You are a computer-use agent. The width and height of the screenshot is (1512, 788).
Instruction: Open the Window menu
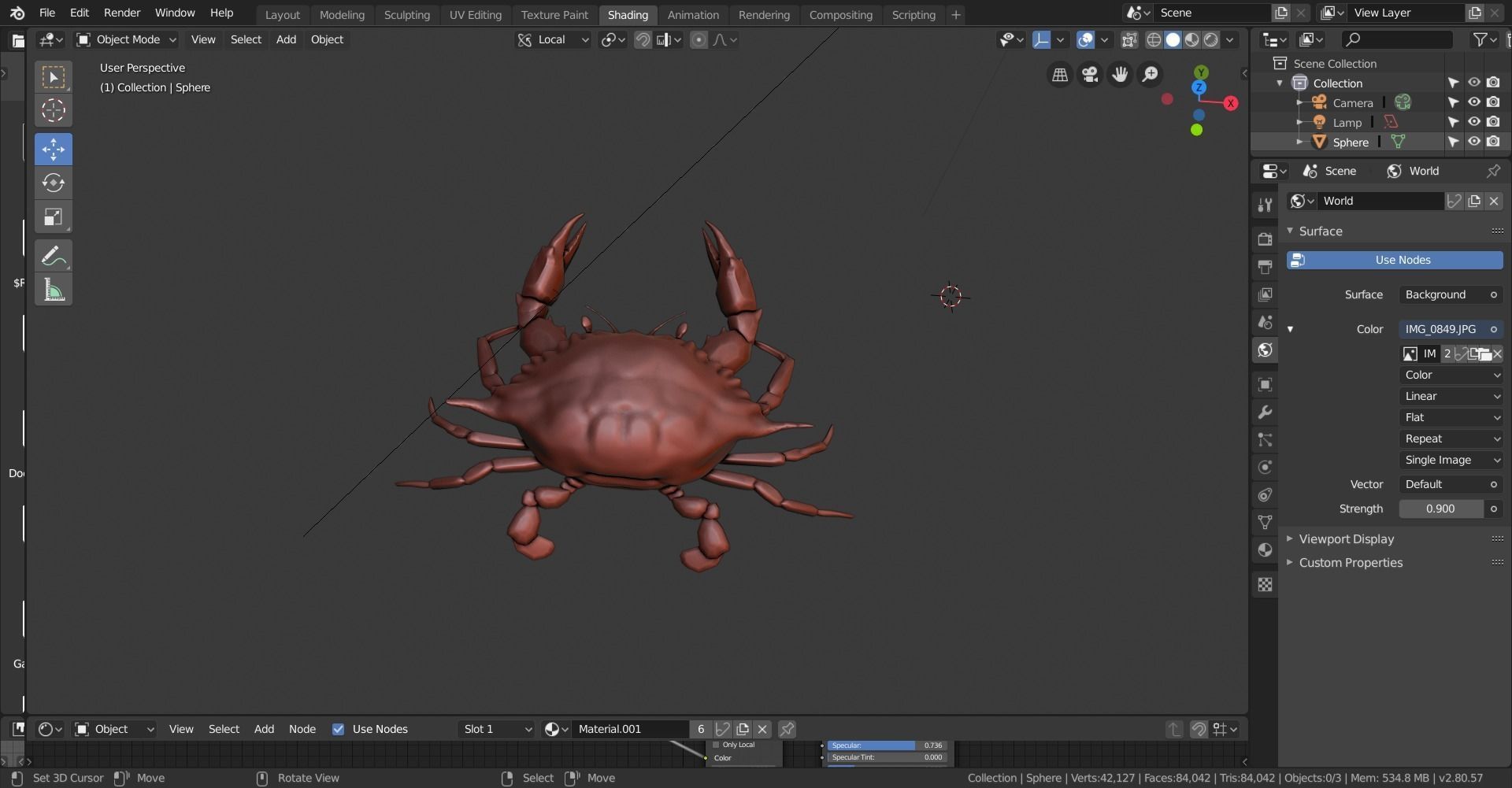(x=175, y=13)
